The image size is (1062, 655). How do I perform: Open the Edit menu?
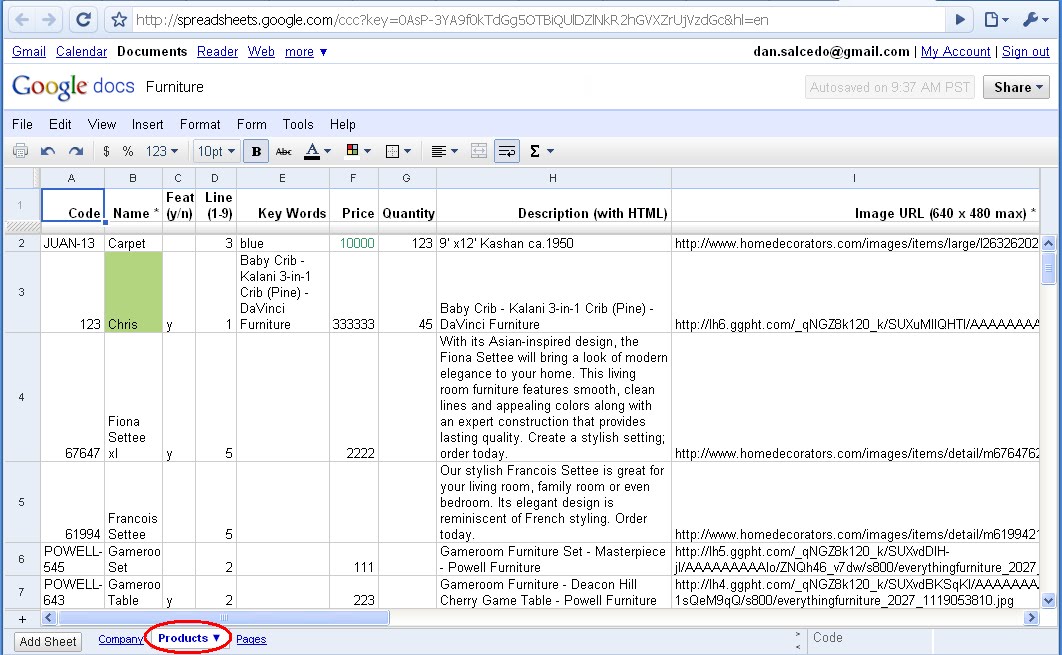(60, 124)
